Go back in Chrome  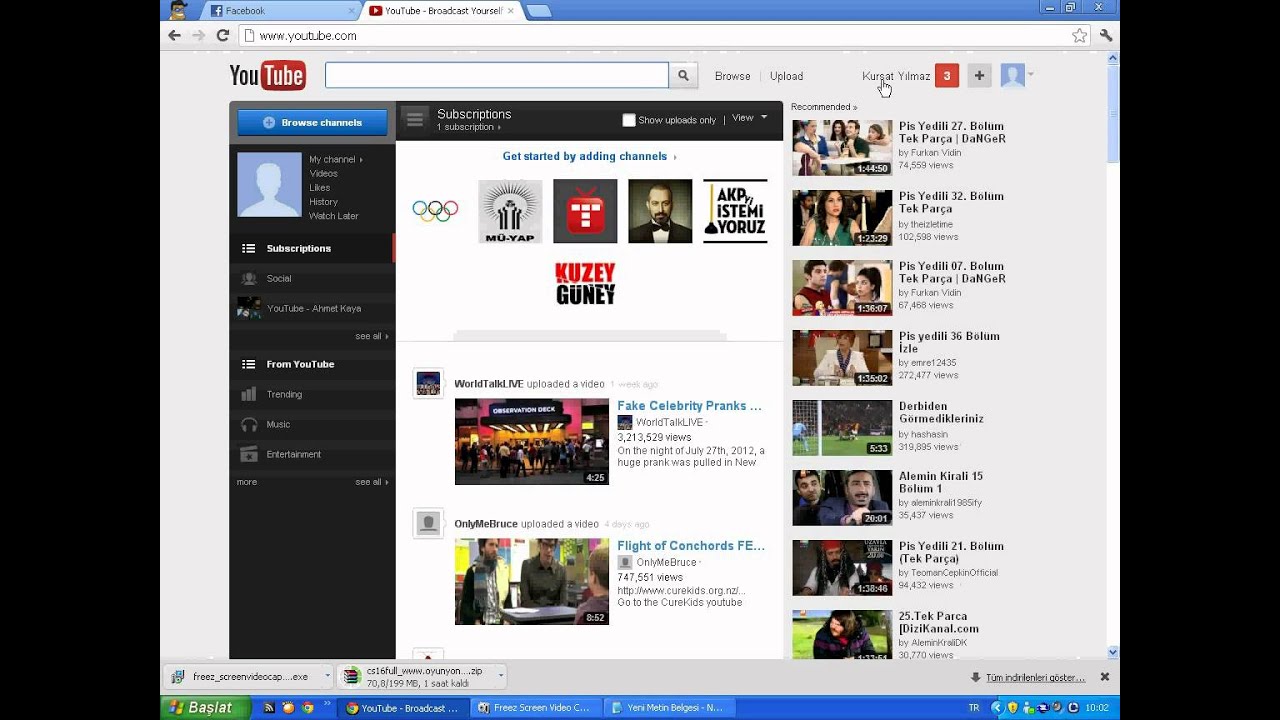[174, 35]
